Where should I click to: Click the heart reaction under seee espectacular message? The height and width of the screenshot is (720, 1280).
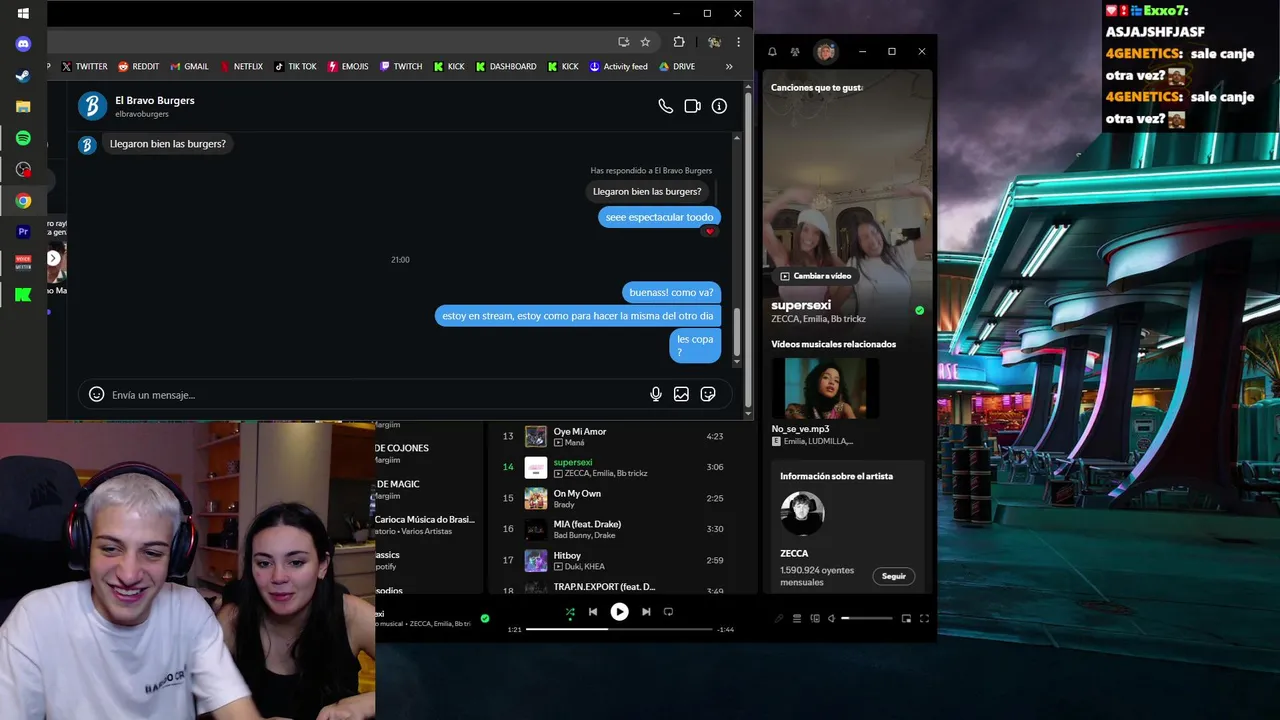[710, 232]
